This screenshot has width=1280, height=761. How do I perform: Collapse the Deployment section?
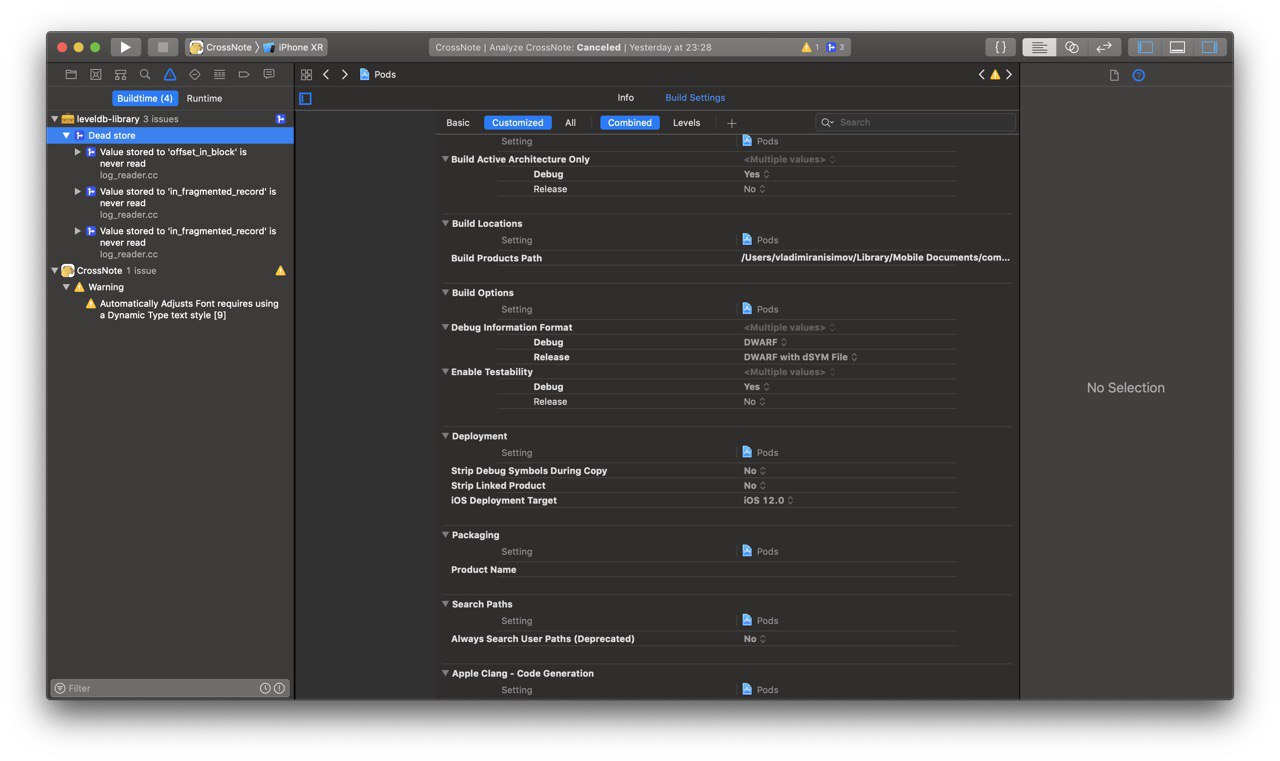point(446,436)
